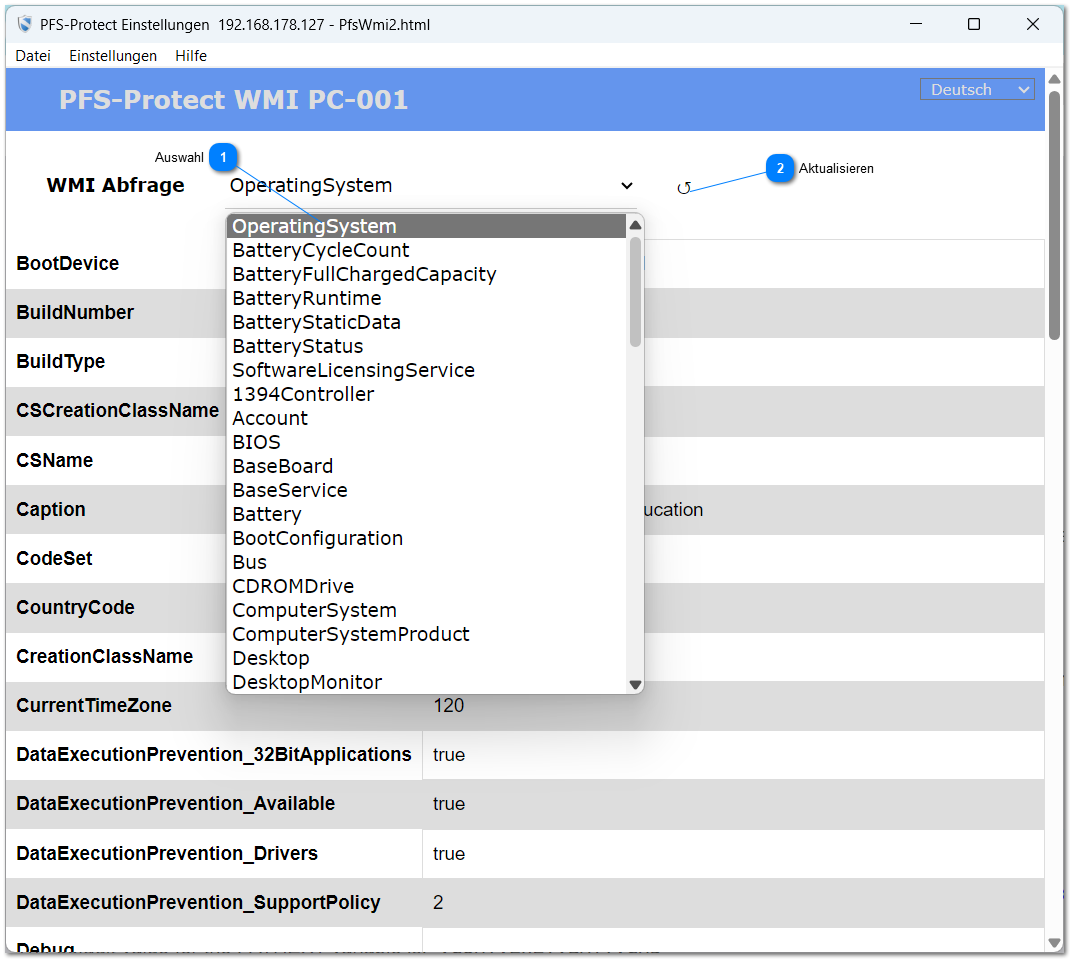
Task: Click the refresh arrow icon beside the WMI dropdown
Action: (686, 186)
